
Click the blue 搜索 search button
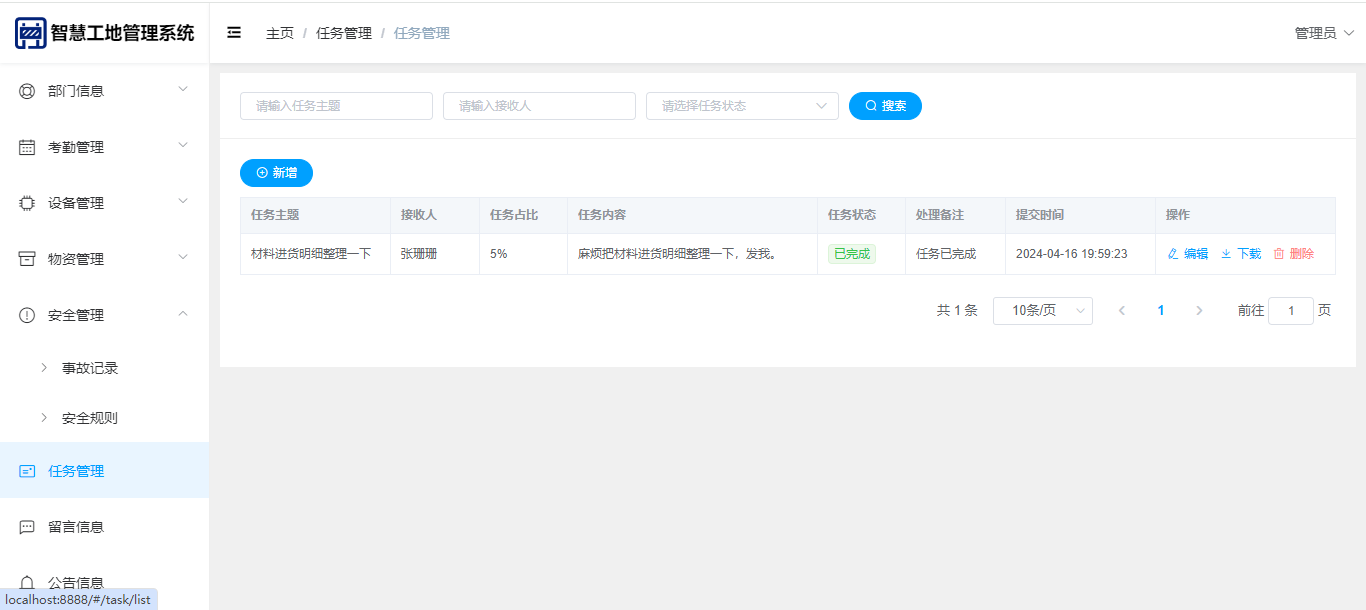click(885, 106)
